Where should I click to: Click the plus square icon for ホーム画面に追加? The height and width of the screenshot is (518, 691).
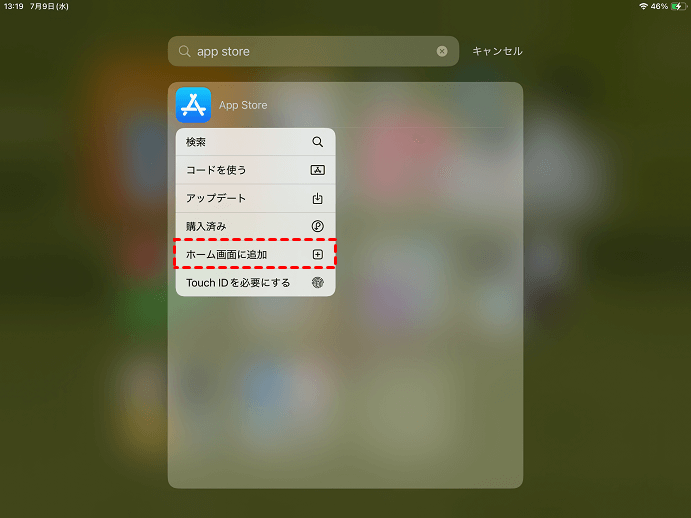tap(317, 254)
